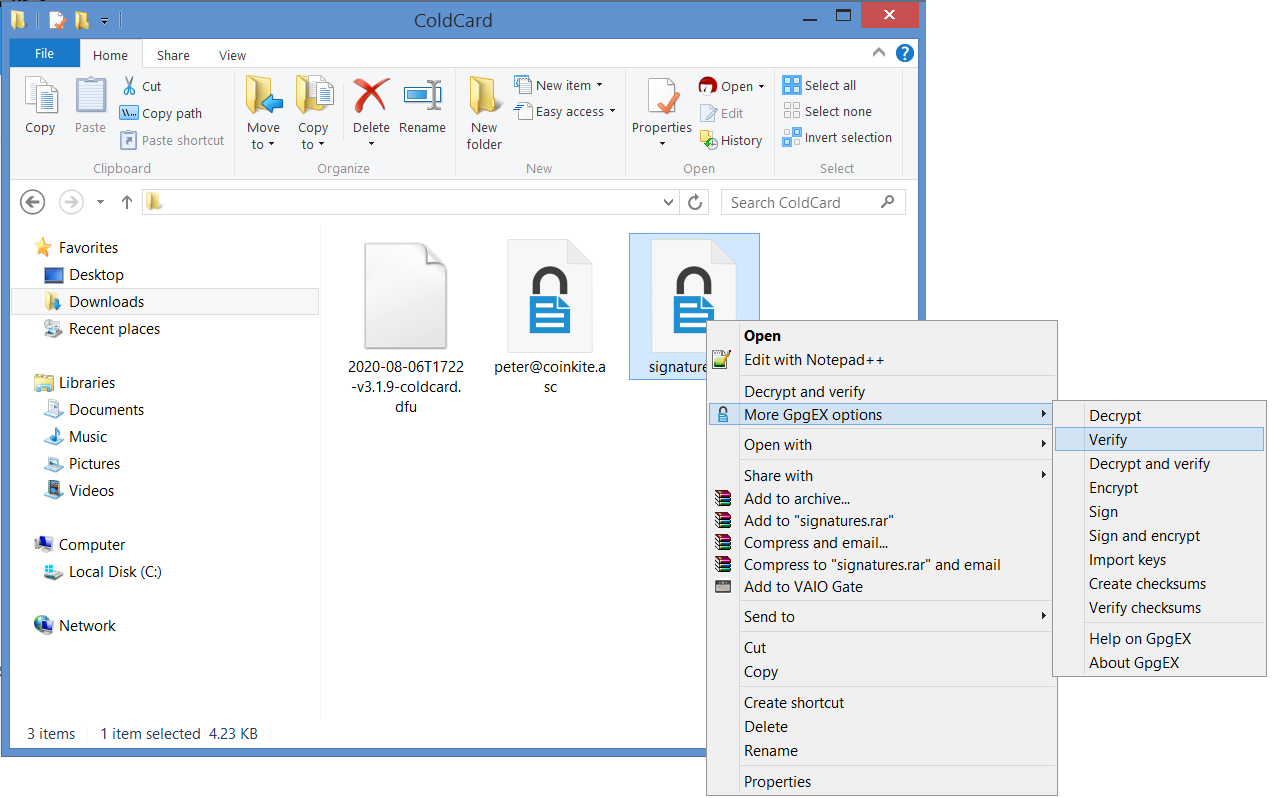Click the quick access Properties icon in title bar
Image resolution: width=1272 pixels, height=798 pixels.
point(57,20)
